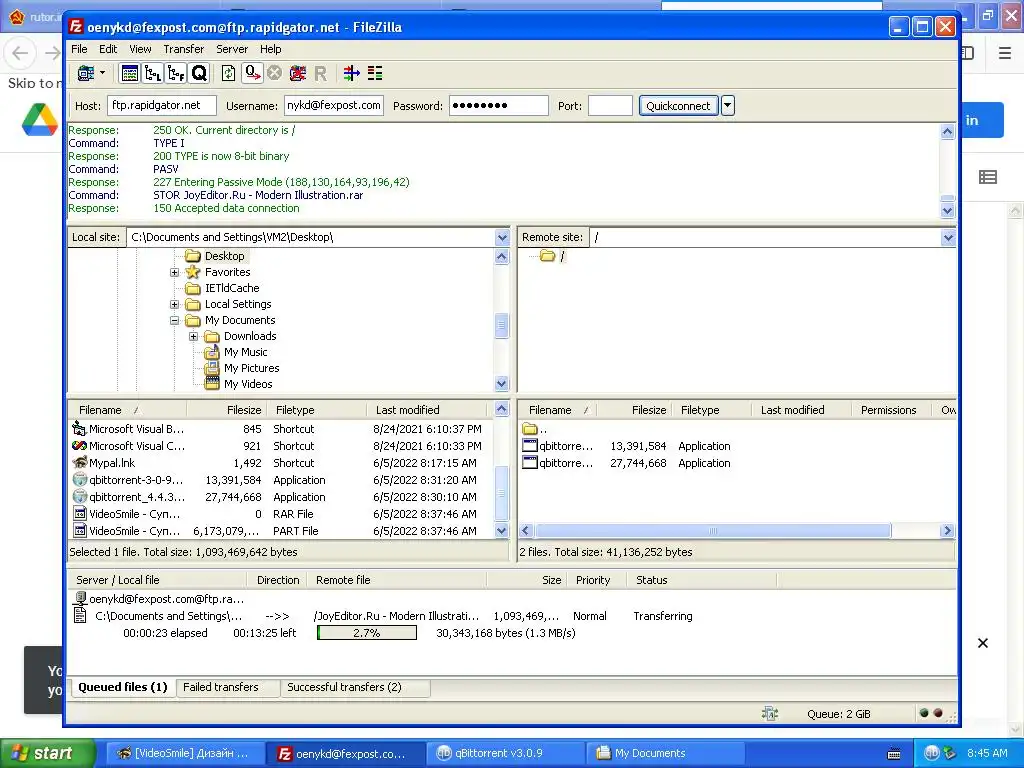Select the My Videos folder

point(248,384)
